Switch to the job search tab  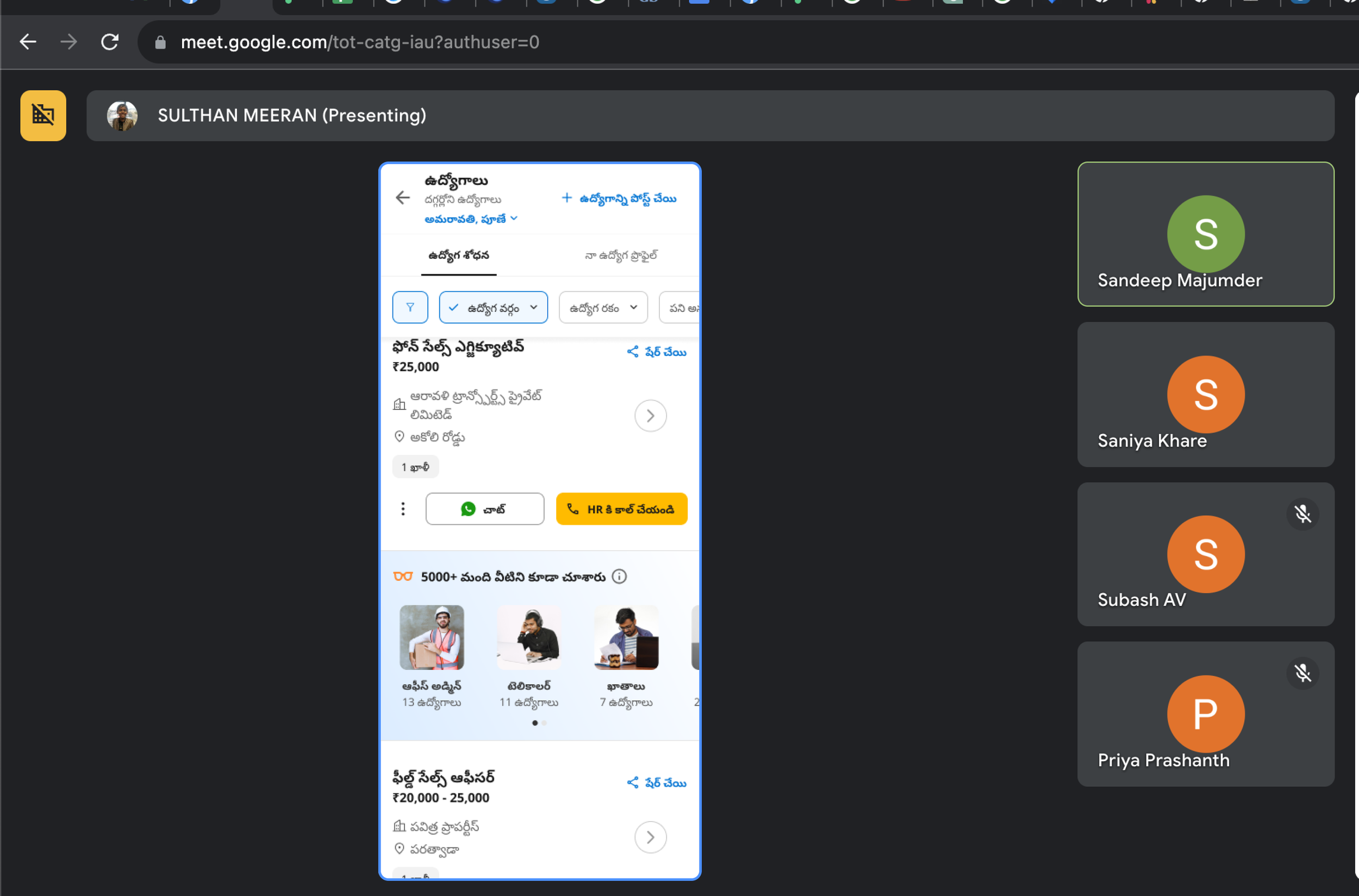tap(459, 255)
